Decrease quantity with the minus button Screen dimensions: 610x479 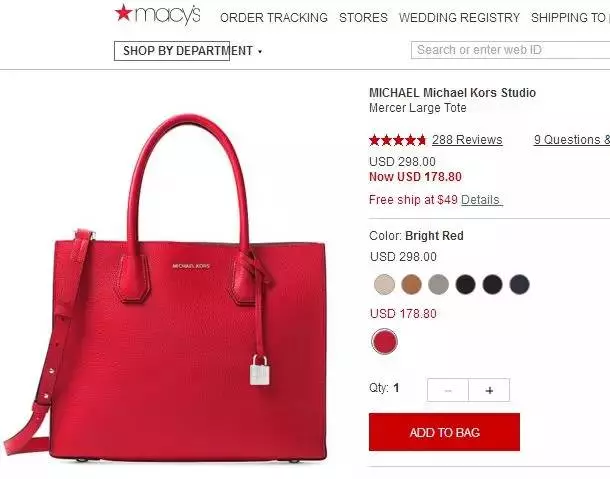pos(448,390)
